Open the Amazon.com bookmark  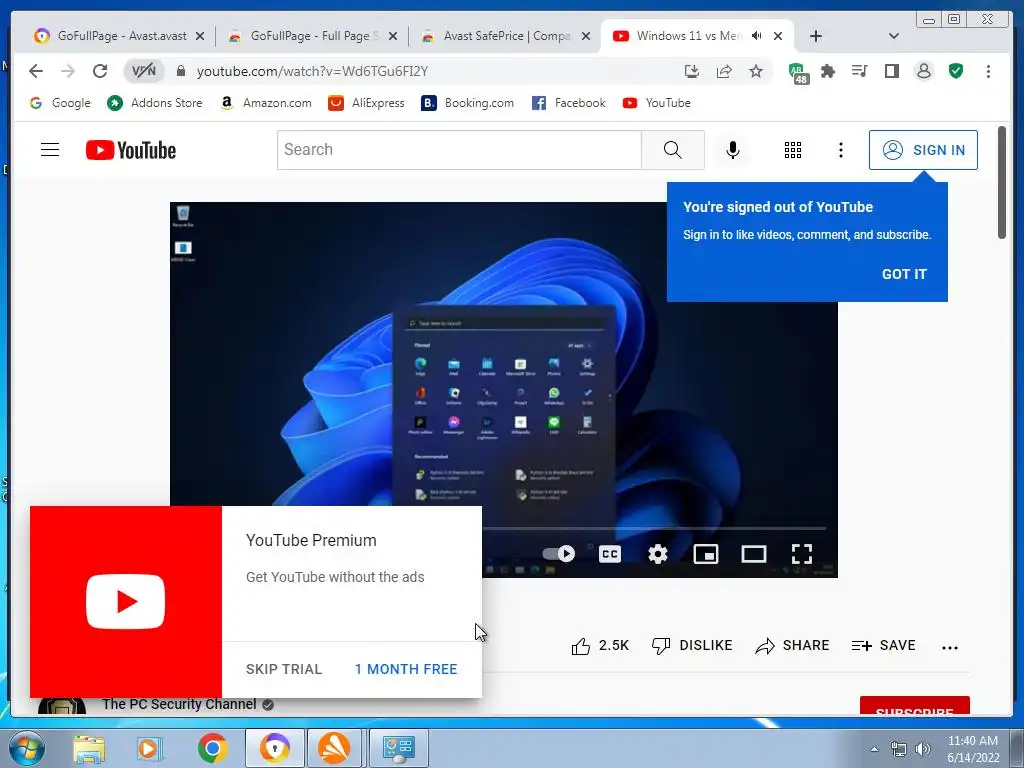265,103
